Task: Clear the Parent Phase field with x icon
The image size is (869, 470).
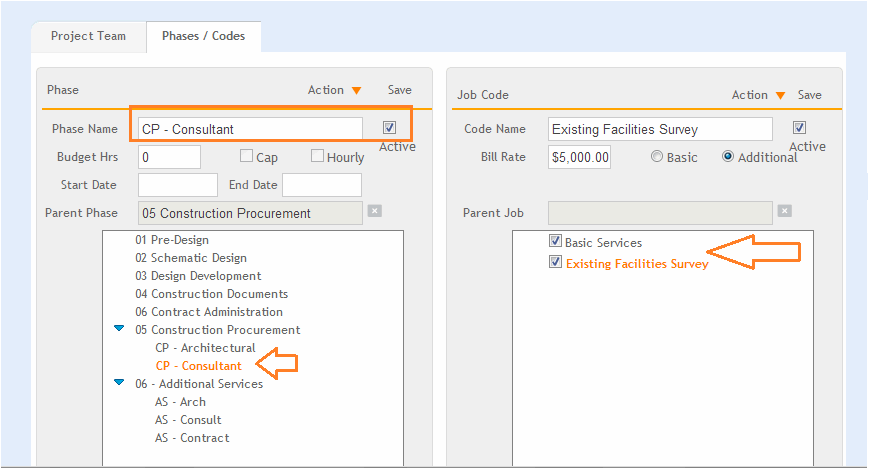Action: point(375,211)
